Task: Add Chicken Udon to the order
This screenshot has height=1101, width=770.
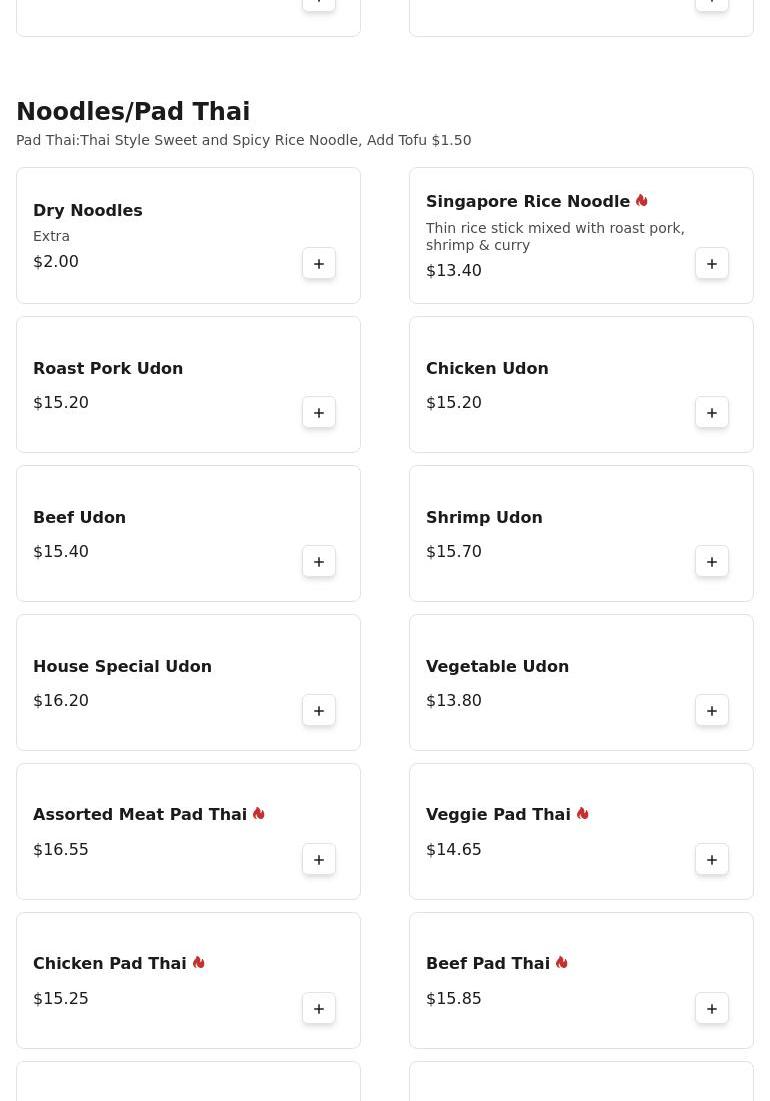Action: (x=712, y=413)
